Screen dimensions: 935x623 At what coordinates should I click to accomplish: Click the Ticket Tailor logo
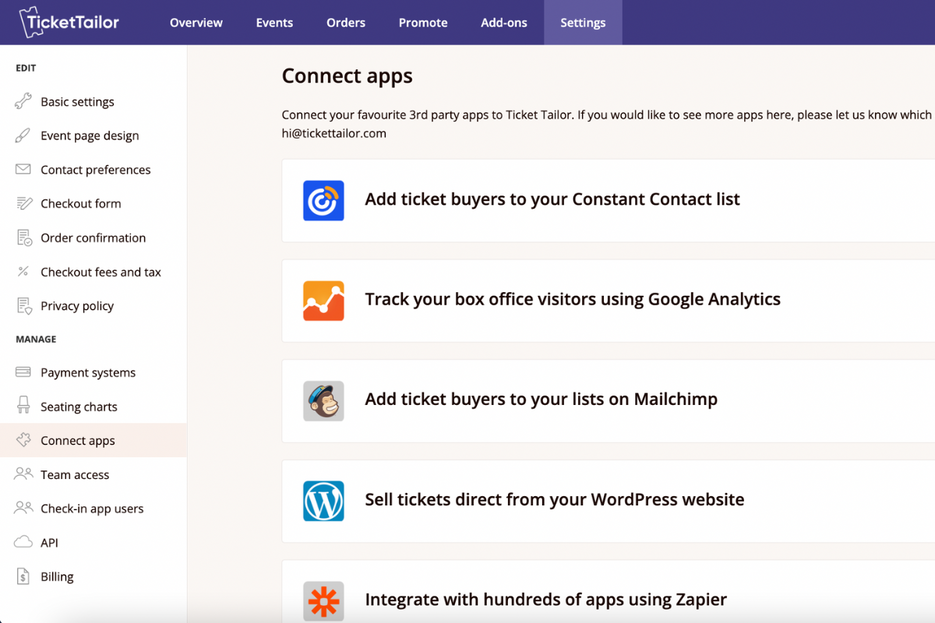(x=67, y=22)
